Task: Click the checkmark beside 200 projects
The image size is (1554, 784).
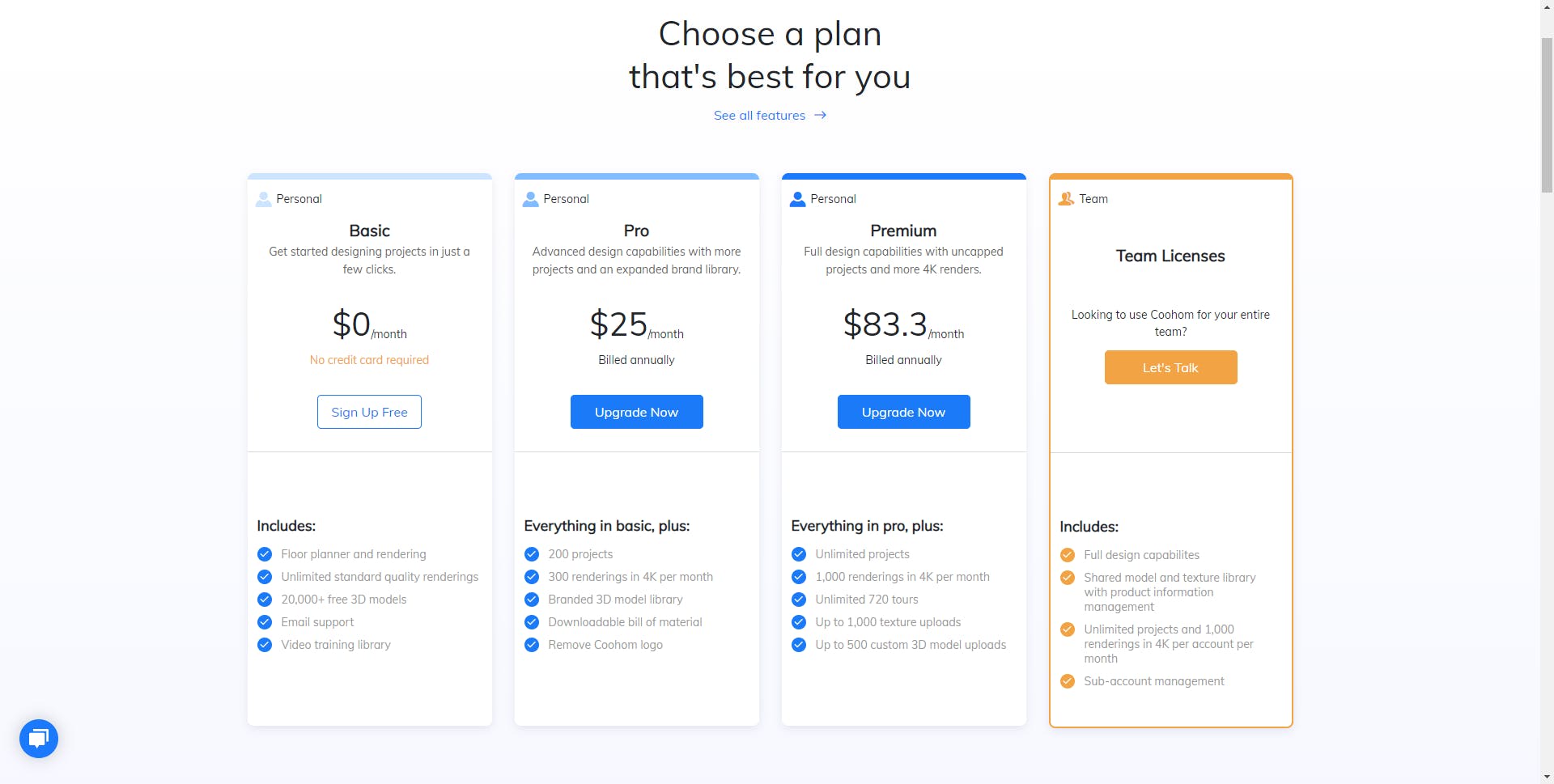Action: click(532, 554)
